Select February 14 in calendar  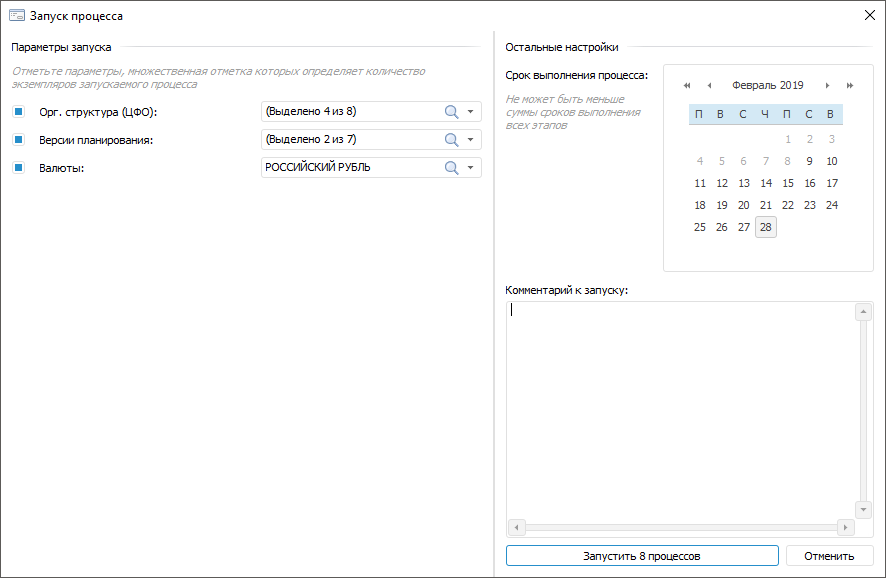tap(766, 184)
